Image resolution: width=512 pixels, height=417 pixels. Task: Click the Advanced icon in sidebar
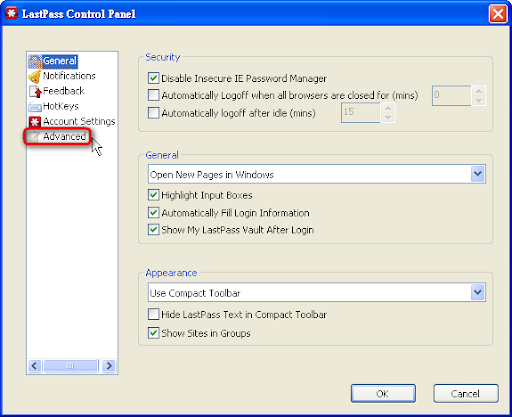pos(34,137)
